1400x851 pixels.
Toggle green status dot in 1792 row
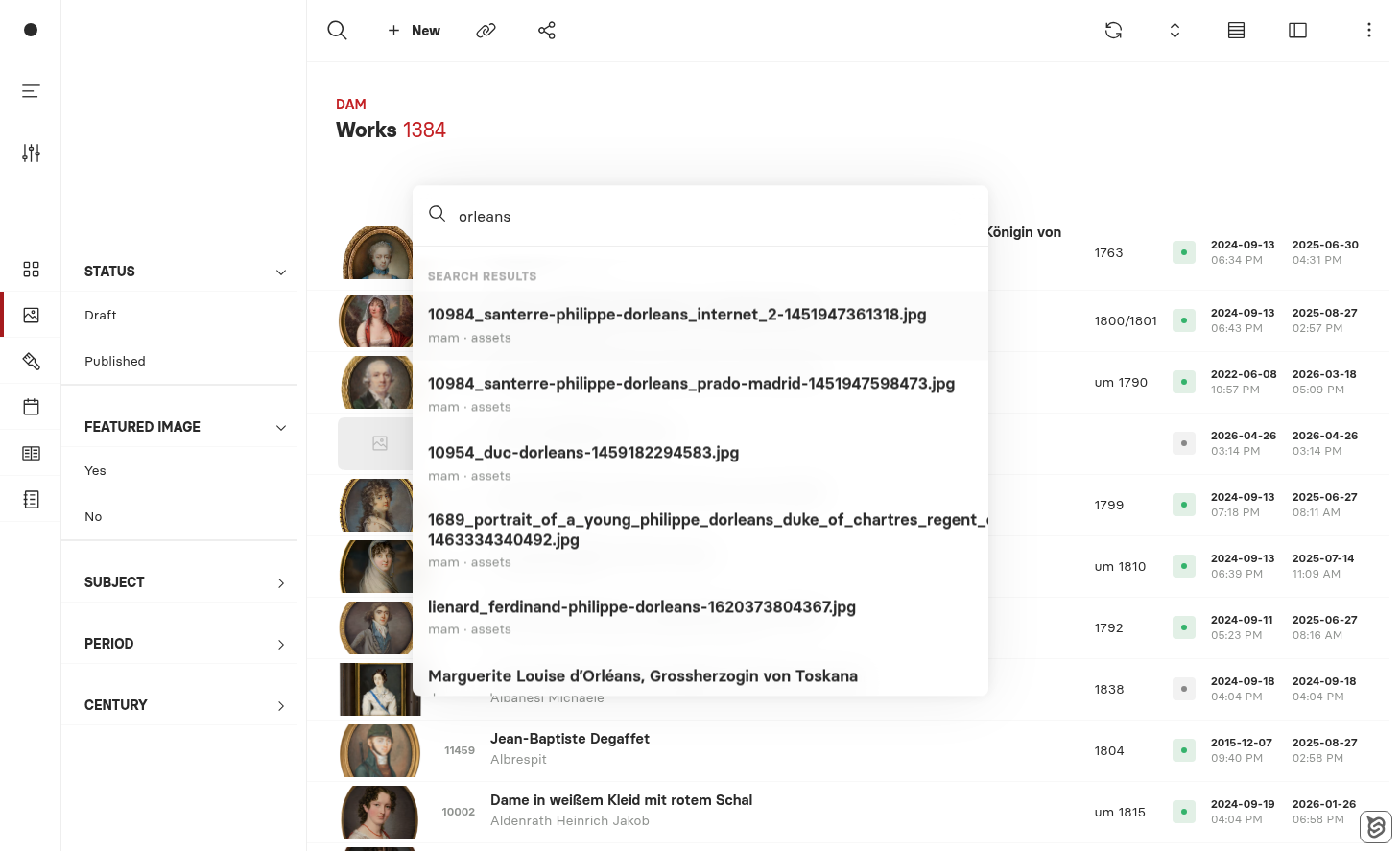coord(1184,627)
